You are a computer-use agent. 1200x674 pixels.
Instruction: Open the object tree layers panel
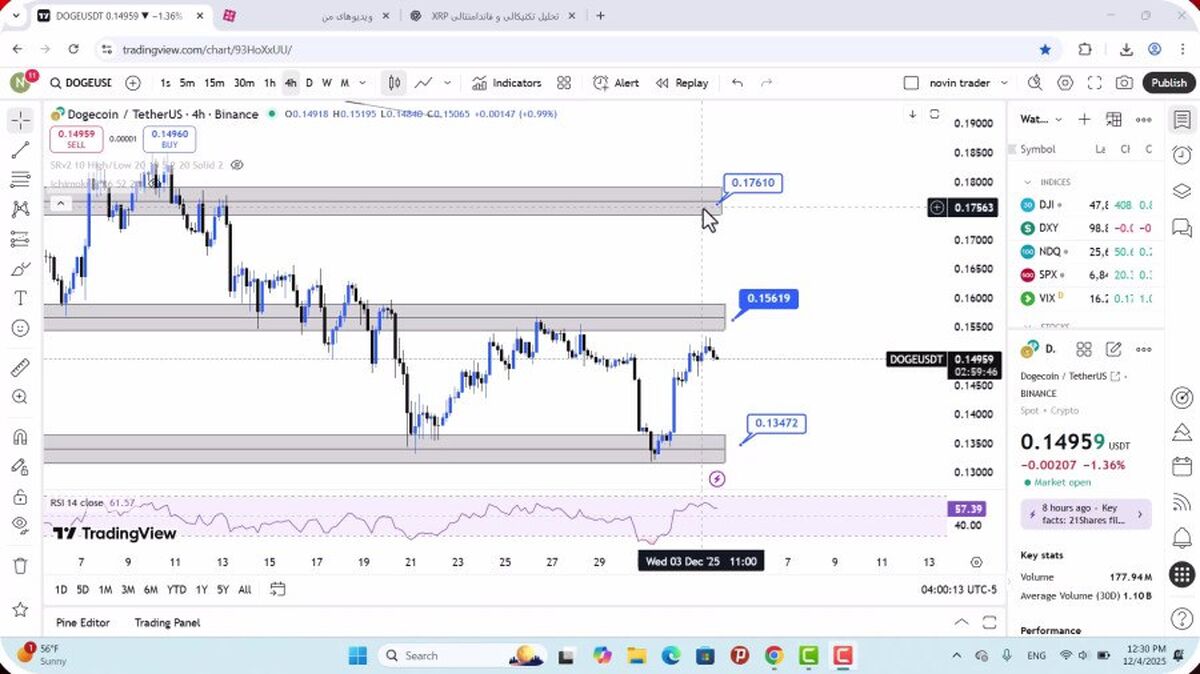[x=1182, y=191]
